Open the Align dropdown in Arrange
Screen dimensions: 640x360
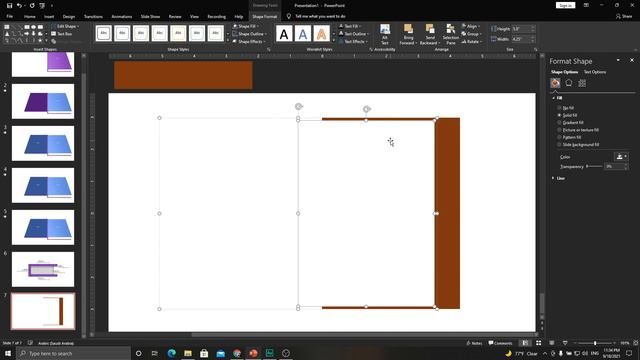(471, 26)
